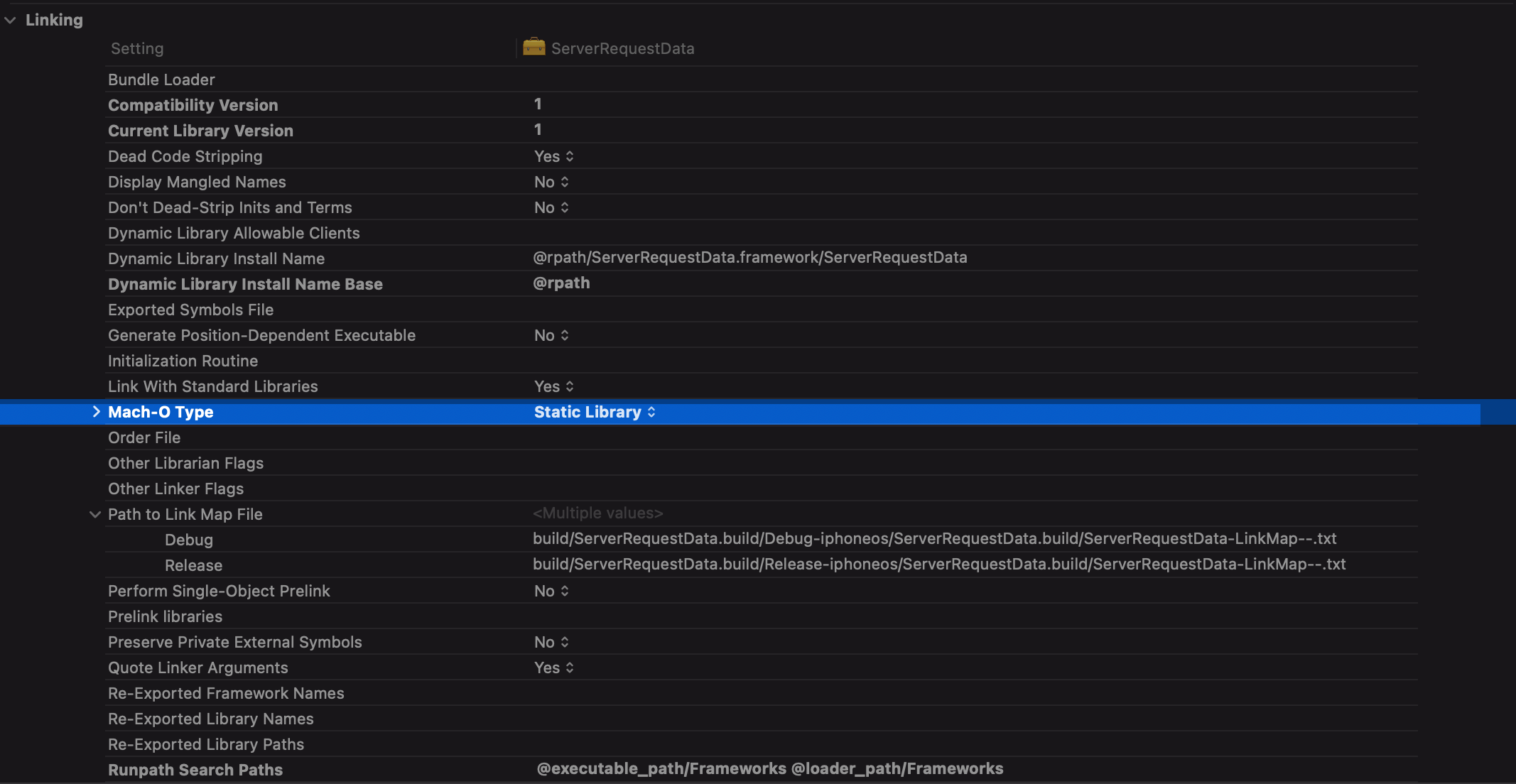Open Don't Dead-Strip Inits and Terms popup

coord(551,207)
